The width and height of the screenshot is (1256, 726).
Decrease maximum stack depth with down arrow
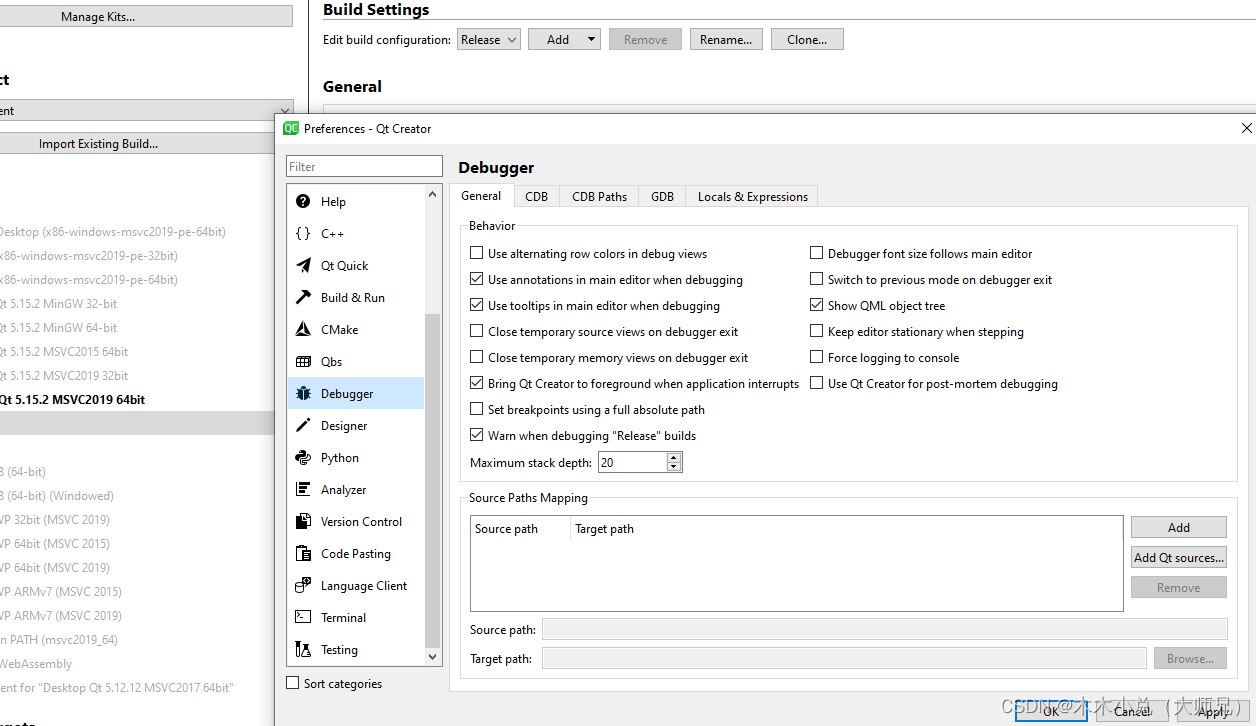[x=674, y=467]
